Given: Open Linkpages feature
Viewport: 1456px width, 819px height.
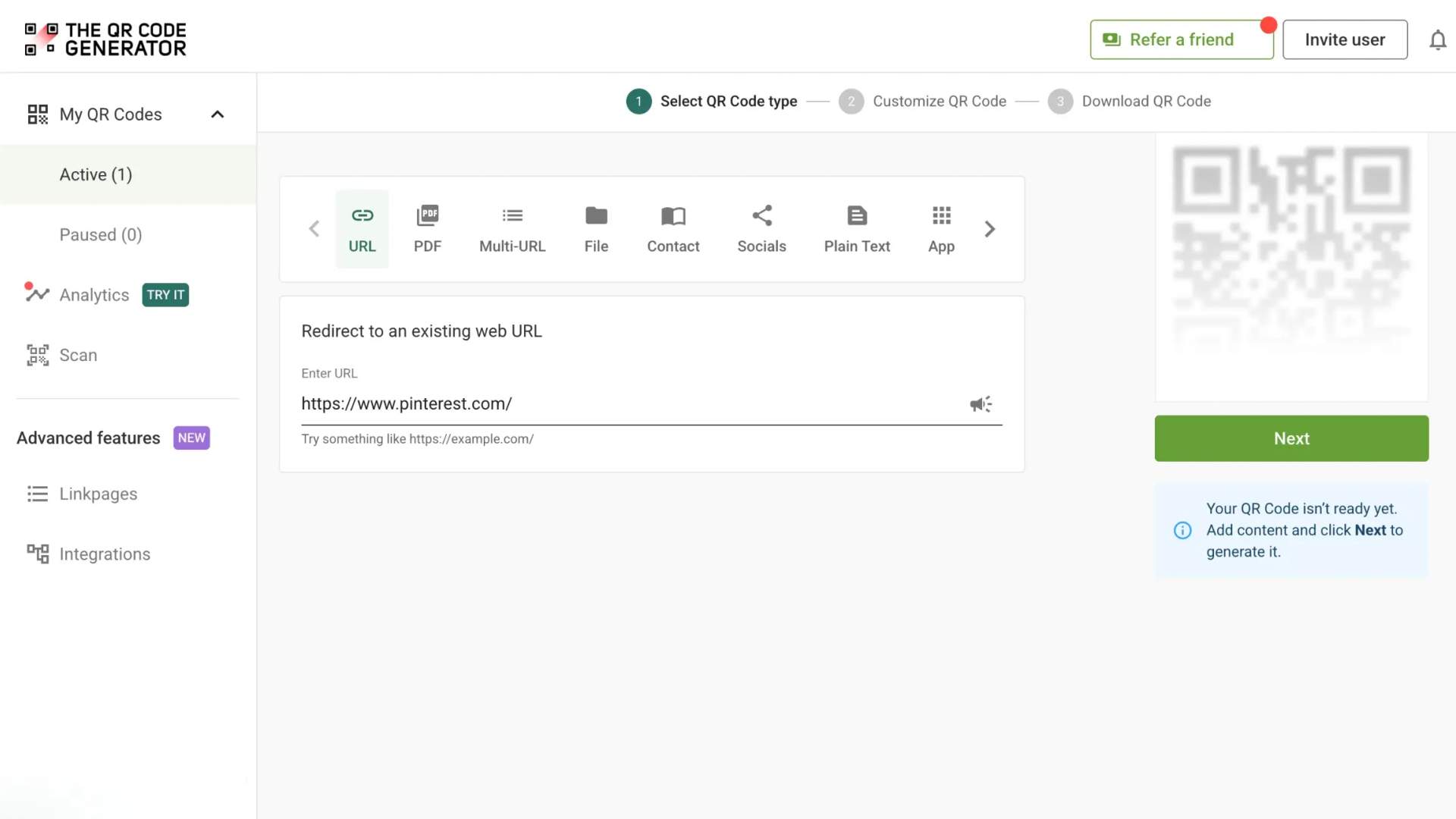Looking at the screenshot, I should tap(99, 494).
